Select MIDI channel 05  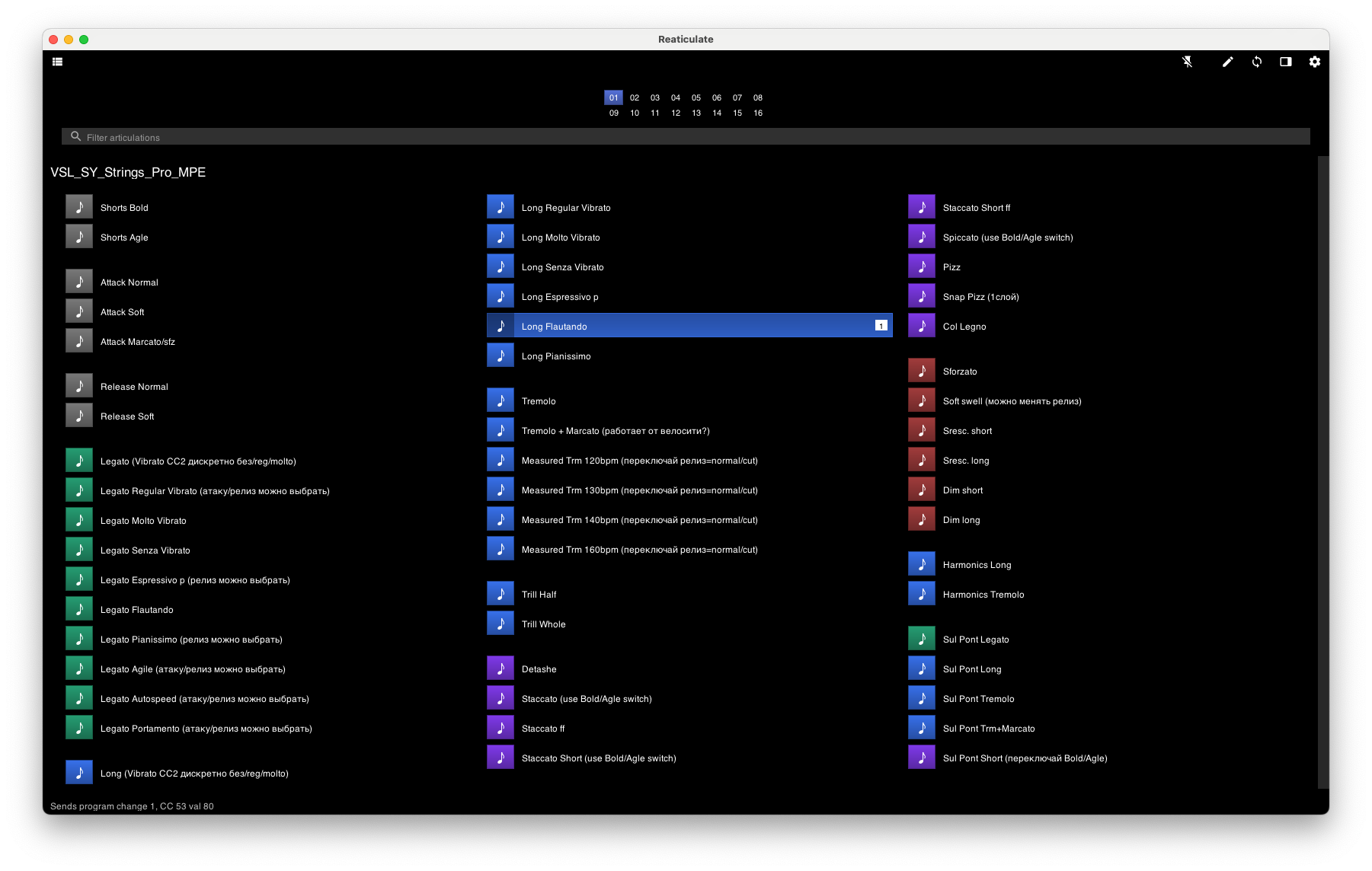pos(696,97)
